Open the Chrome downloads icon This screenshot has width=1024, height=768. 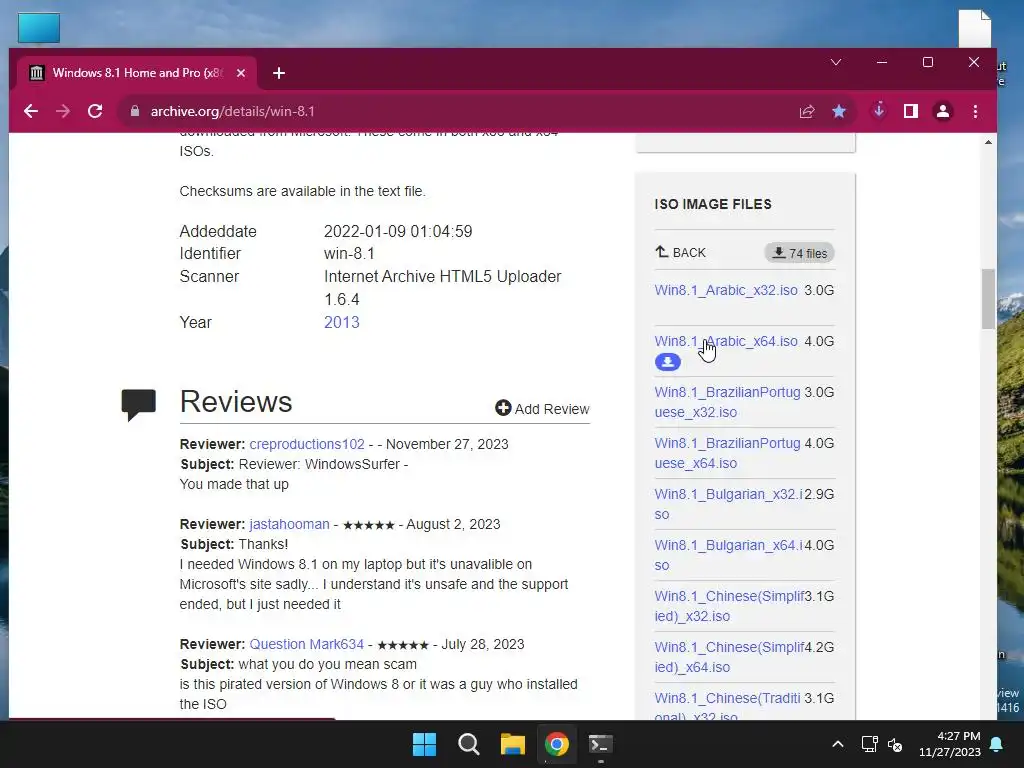[x=879, y=110]
